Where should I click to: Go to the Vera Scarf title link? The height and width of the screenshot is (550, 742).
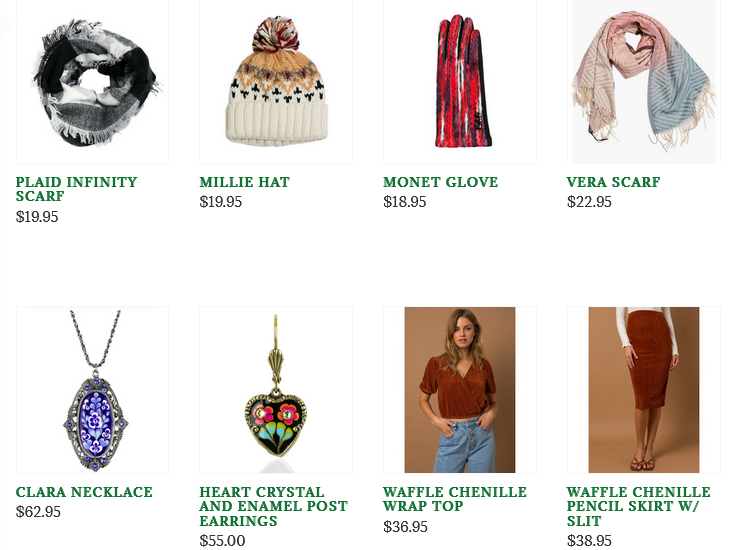tap(613, 182)
